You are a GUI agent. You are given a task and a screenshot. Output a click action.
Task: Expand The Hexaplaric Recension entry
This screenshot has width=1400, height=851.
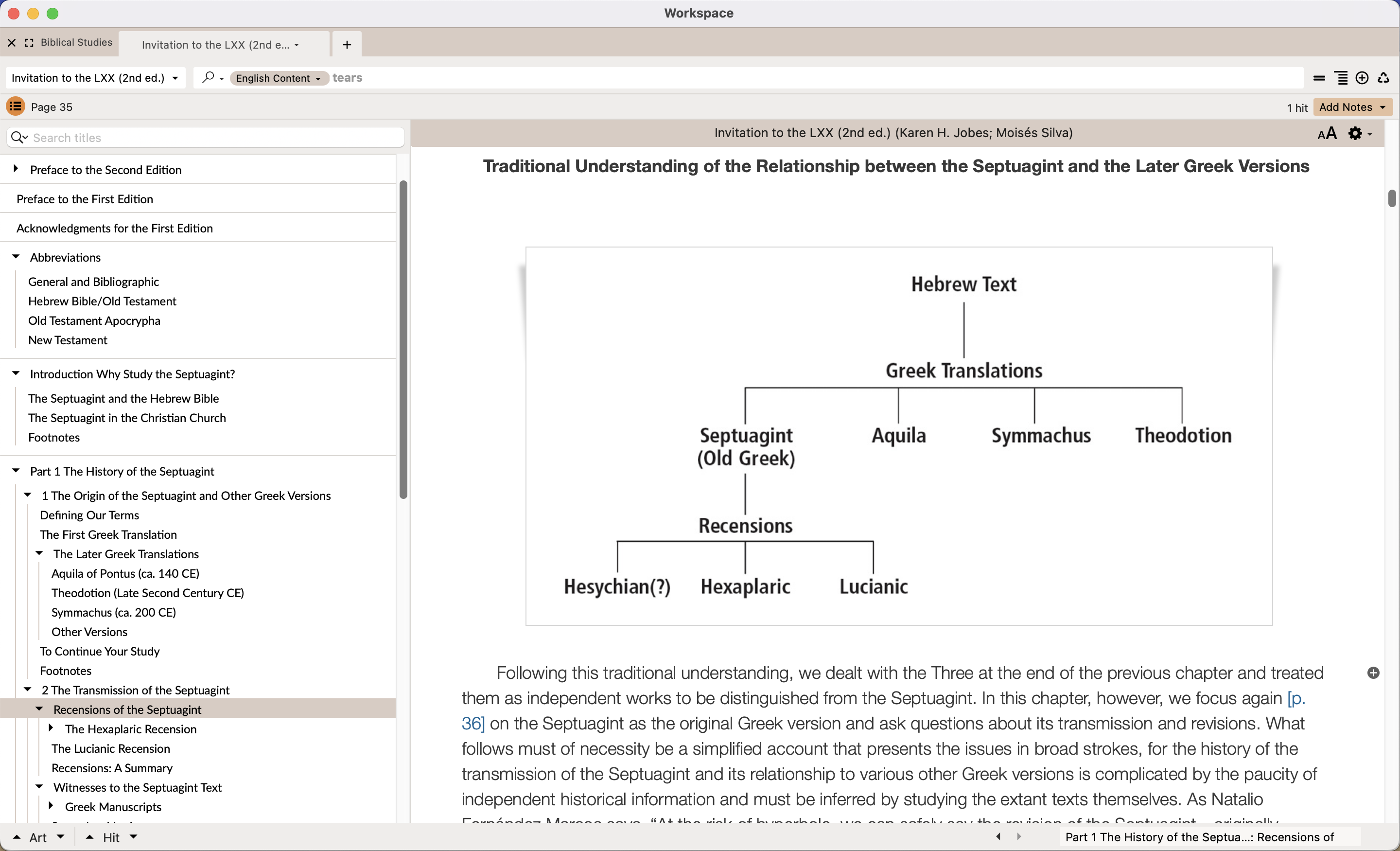coord(51,728)
